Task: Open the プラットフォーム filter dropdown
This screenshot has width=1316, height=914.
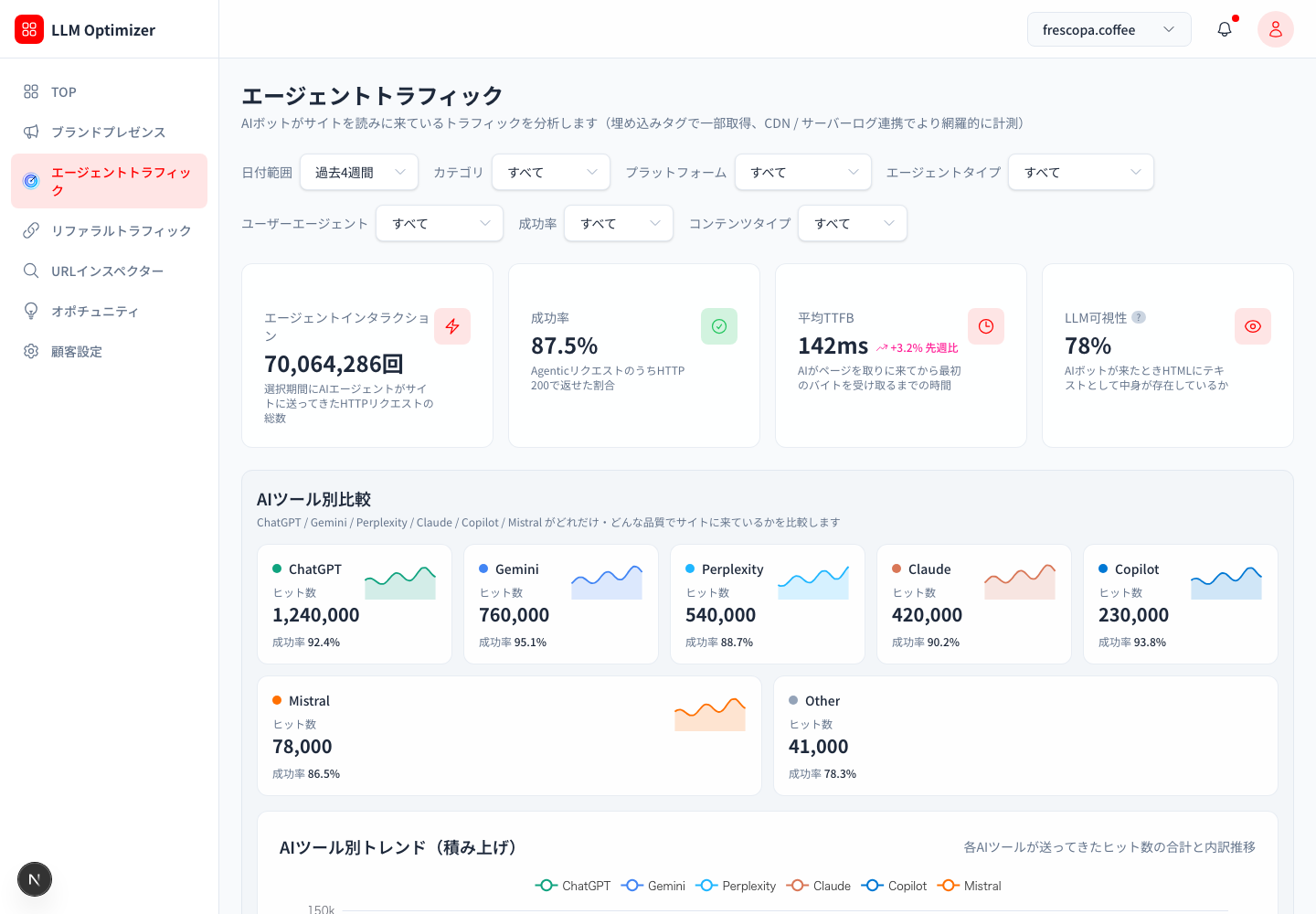Action: click(x=803, y=172)
